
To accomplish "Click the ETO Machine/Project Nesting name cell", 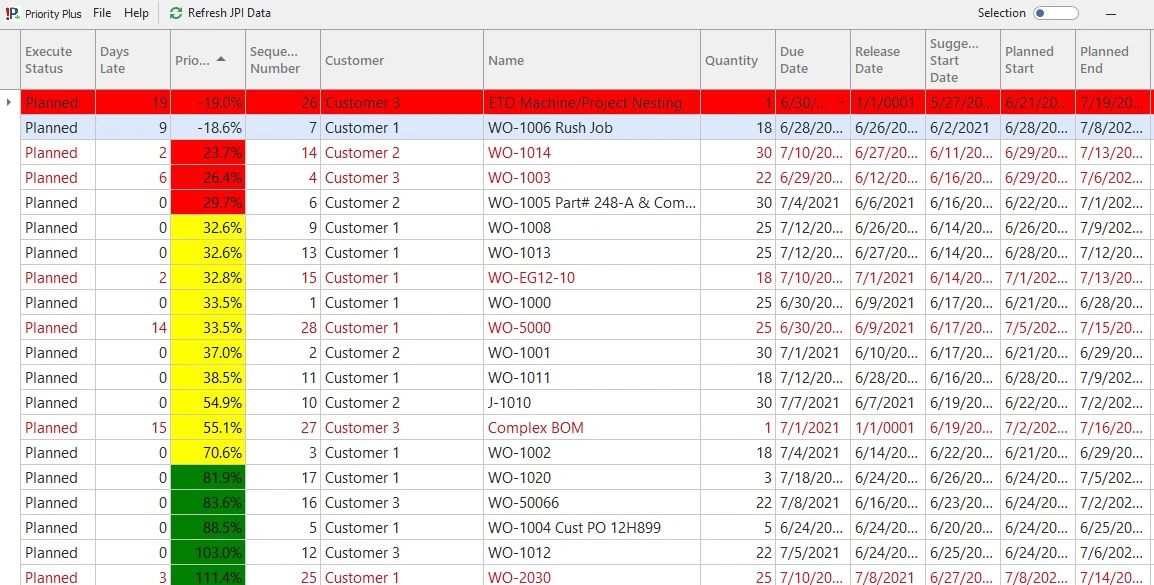I will point(585,103).
